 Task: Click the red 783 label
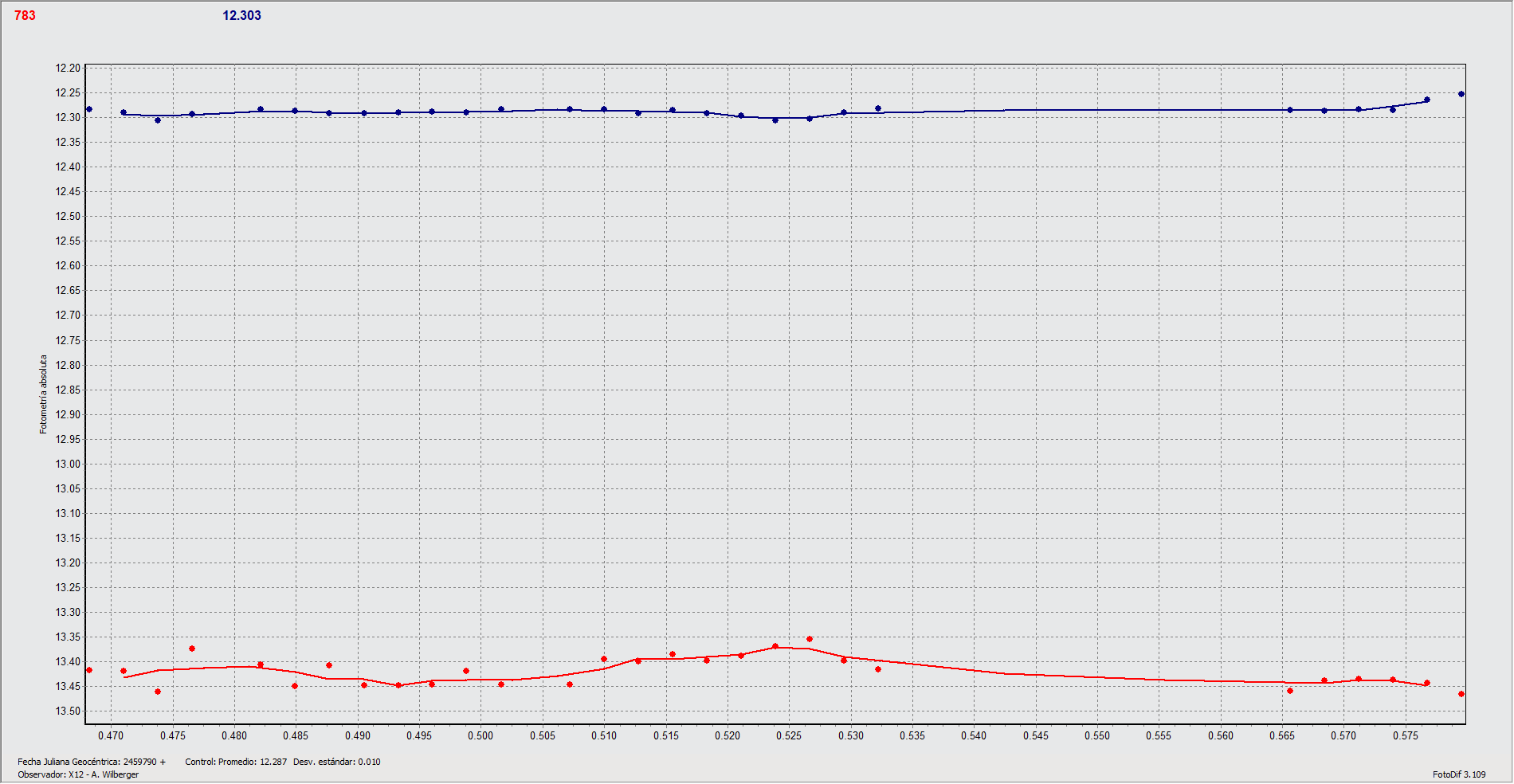click(25, 15)
